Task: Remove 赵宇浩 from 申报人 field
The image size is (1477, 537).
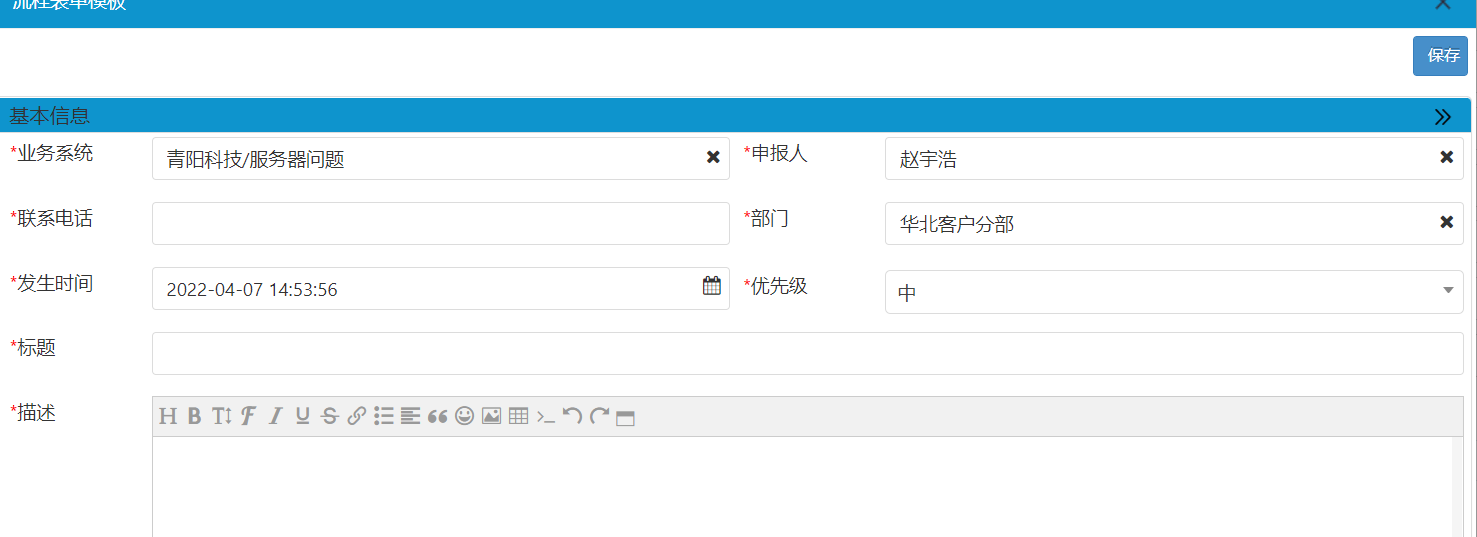Action: pos(1446,157)
